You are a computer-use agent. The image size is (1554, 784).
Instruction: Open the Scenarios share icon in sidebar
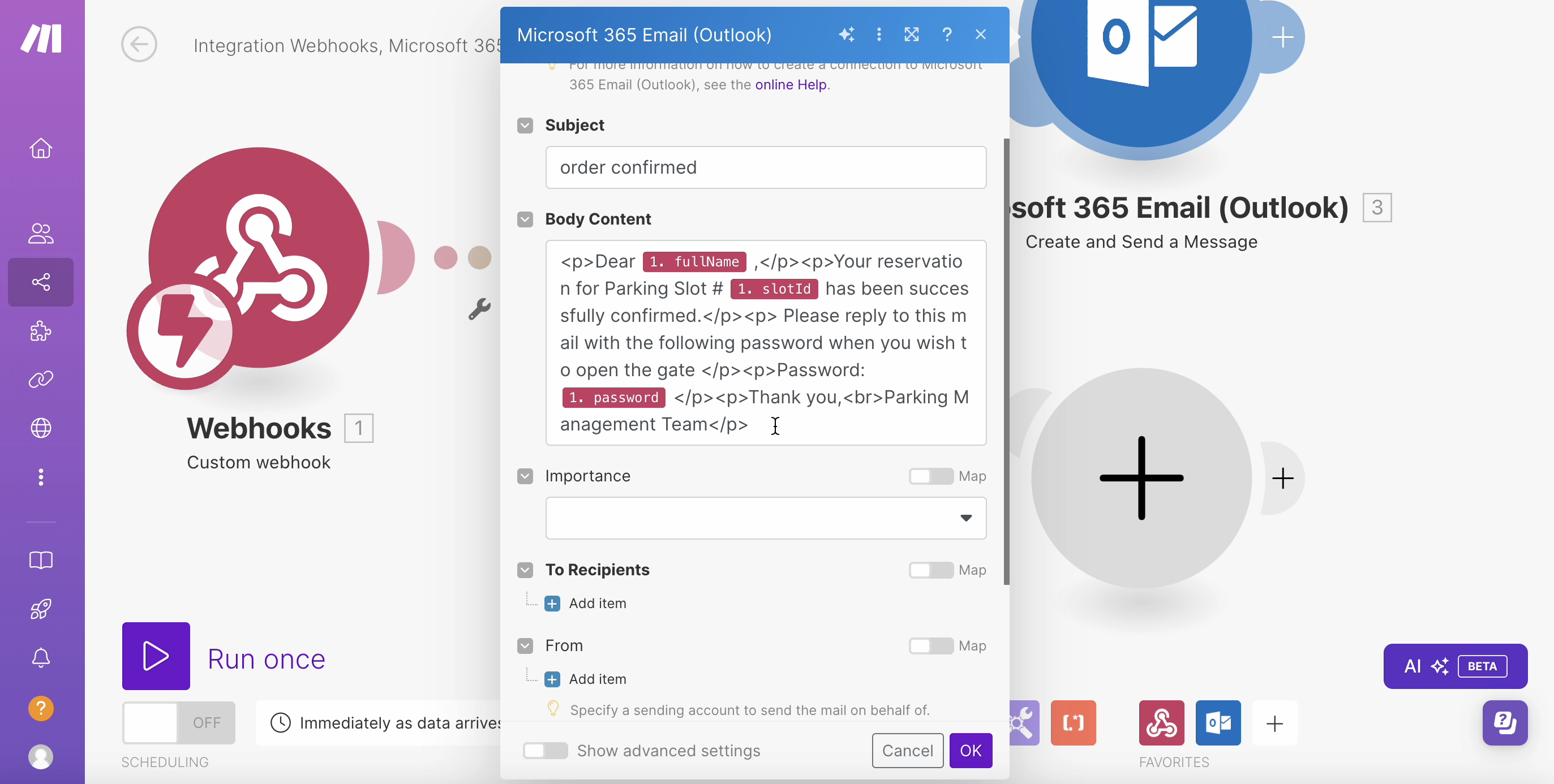coord(40,282)
